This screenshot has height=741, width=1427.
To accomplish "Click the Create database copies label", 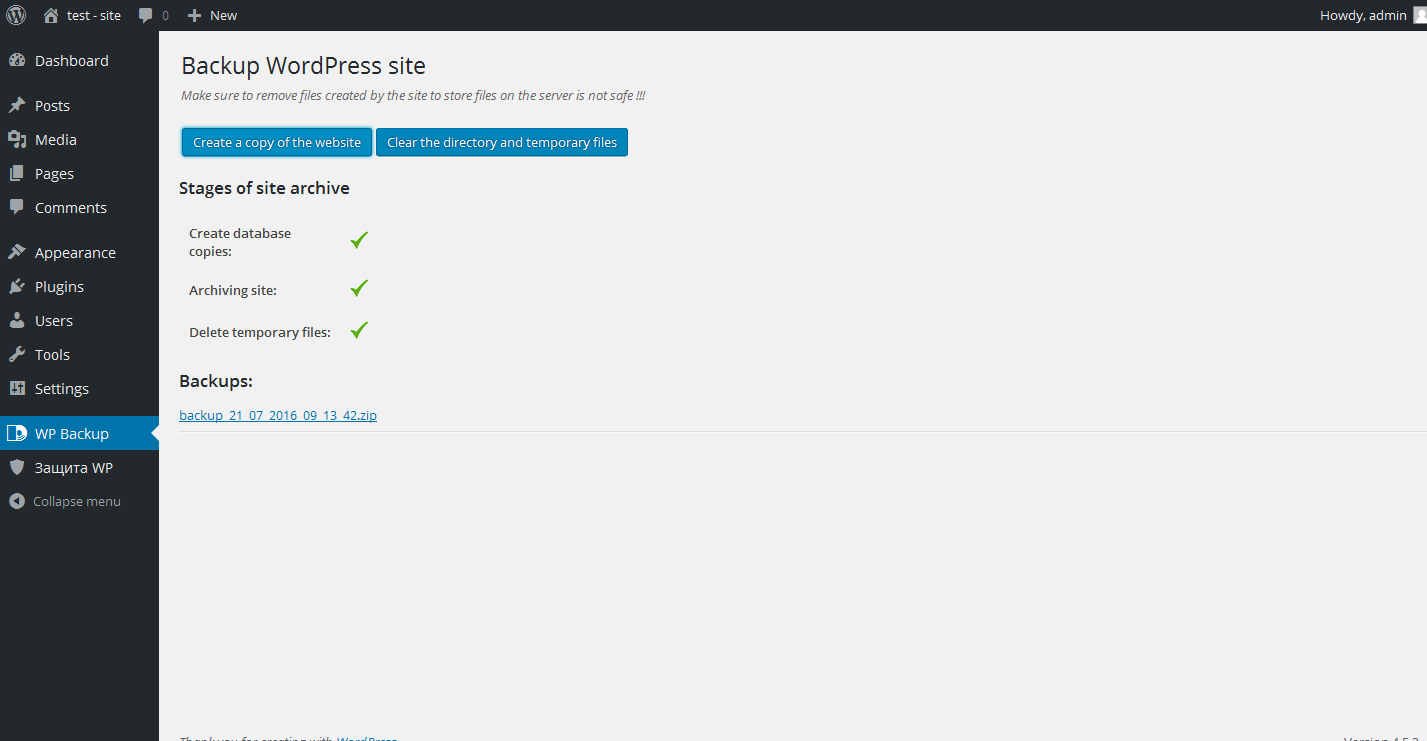I will 240,242.
